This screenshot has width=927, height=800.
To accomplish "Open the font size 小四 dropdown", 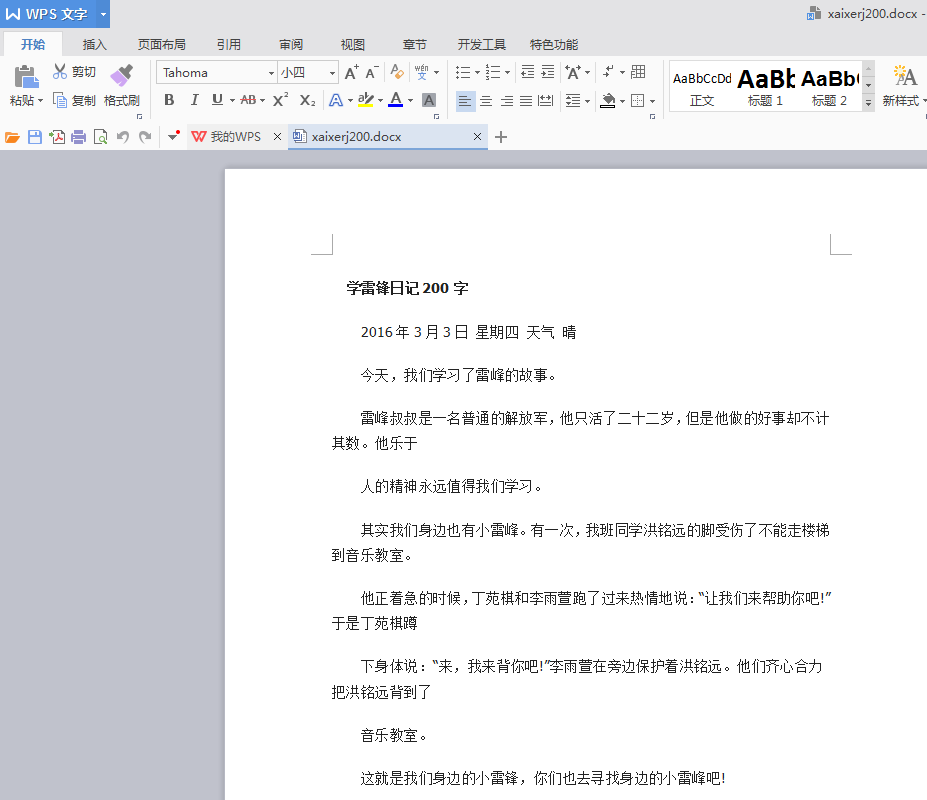I will click(x=333, y=73).
